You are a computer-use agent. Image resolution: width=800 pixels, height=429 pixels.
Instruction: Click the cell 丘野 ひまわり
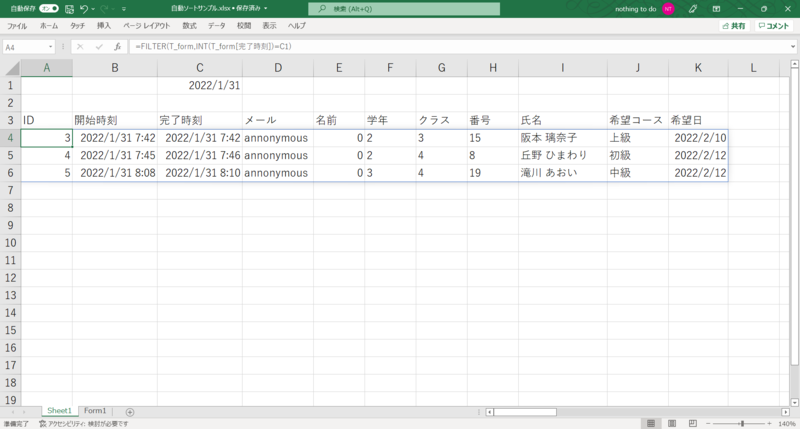[x=563, y=155]
